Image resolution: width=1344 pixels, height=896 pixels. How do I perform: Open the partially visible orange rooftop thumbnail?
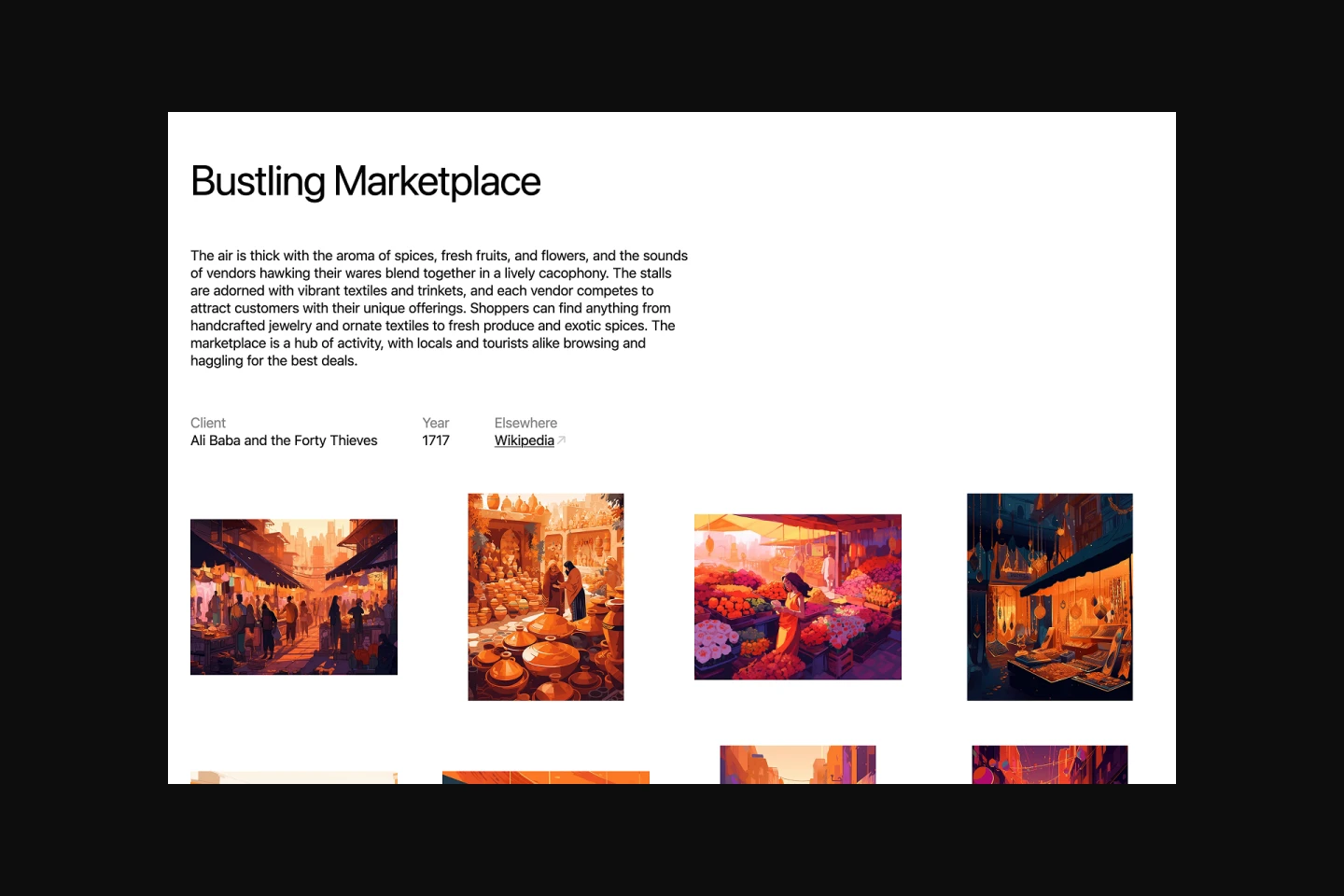(546, 777)
